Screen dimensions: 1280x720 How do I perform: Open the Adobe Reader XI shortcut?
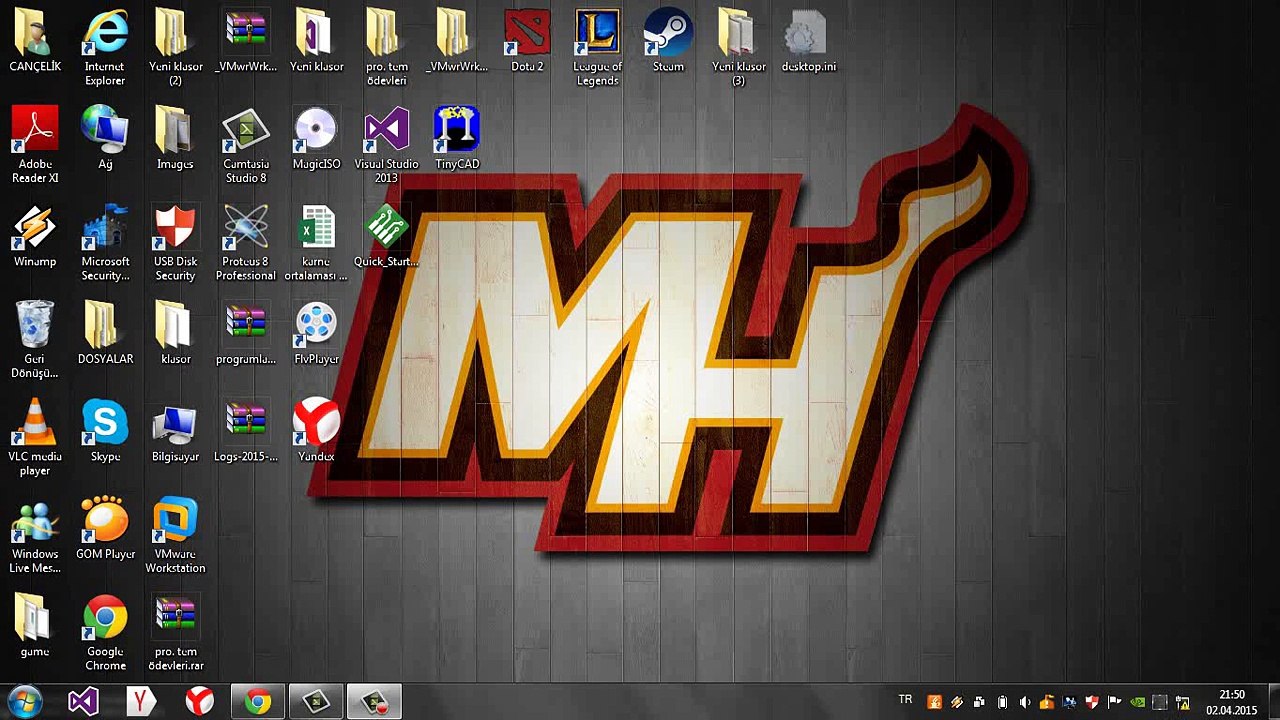tap(35, 145)
